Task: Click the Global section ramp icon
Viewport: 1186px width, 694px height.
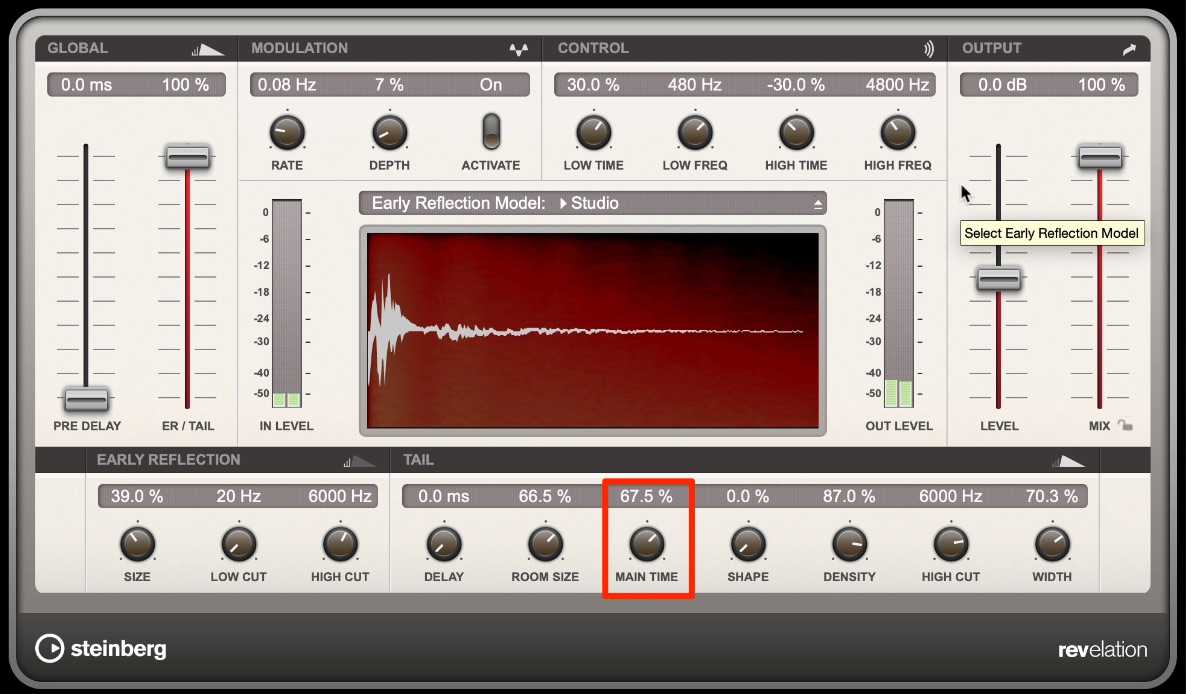Action: tap(207, 50)
